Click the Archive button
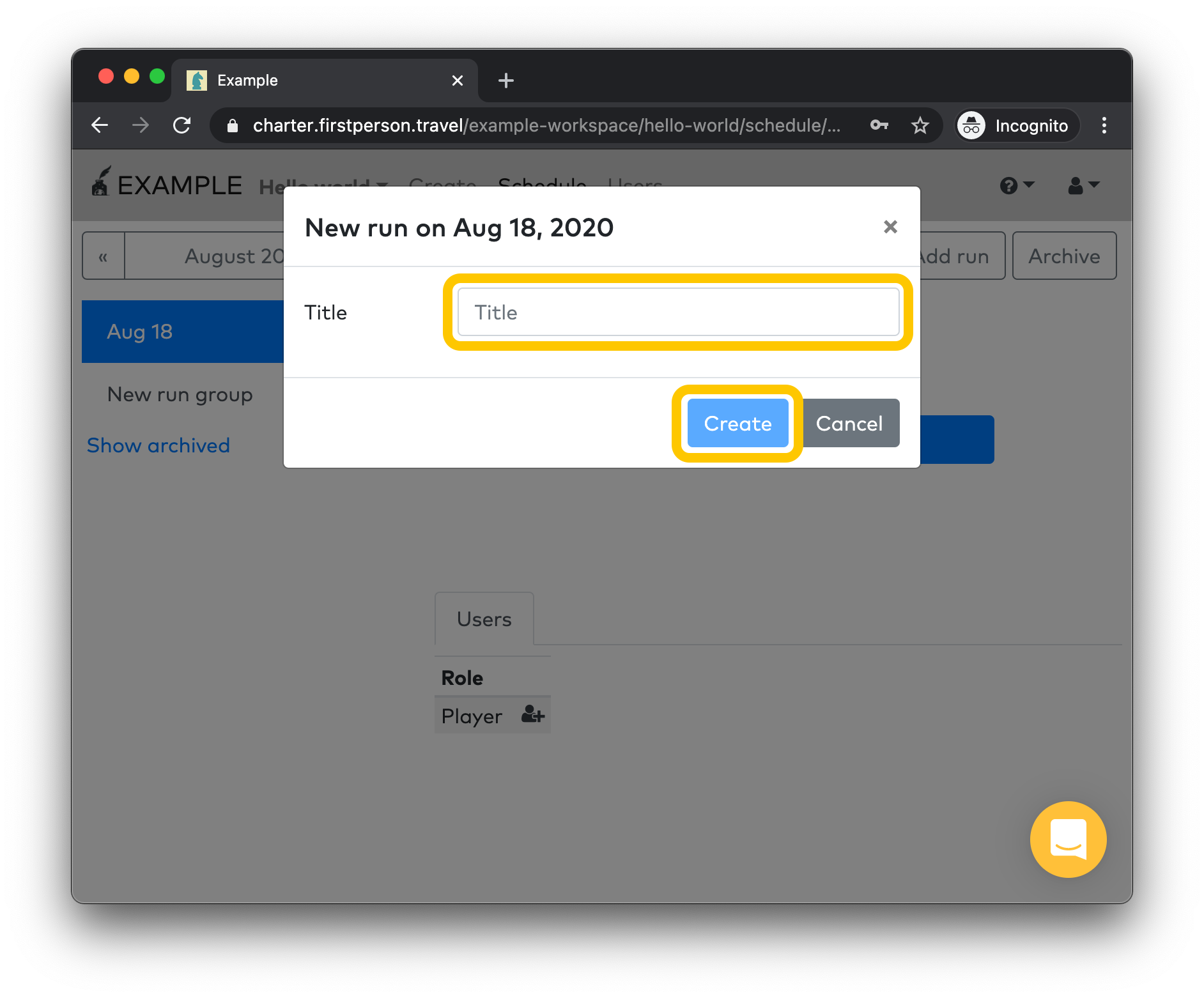The width and height of the screenshot is (1204, 998). point(1064,256)
